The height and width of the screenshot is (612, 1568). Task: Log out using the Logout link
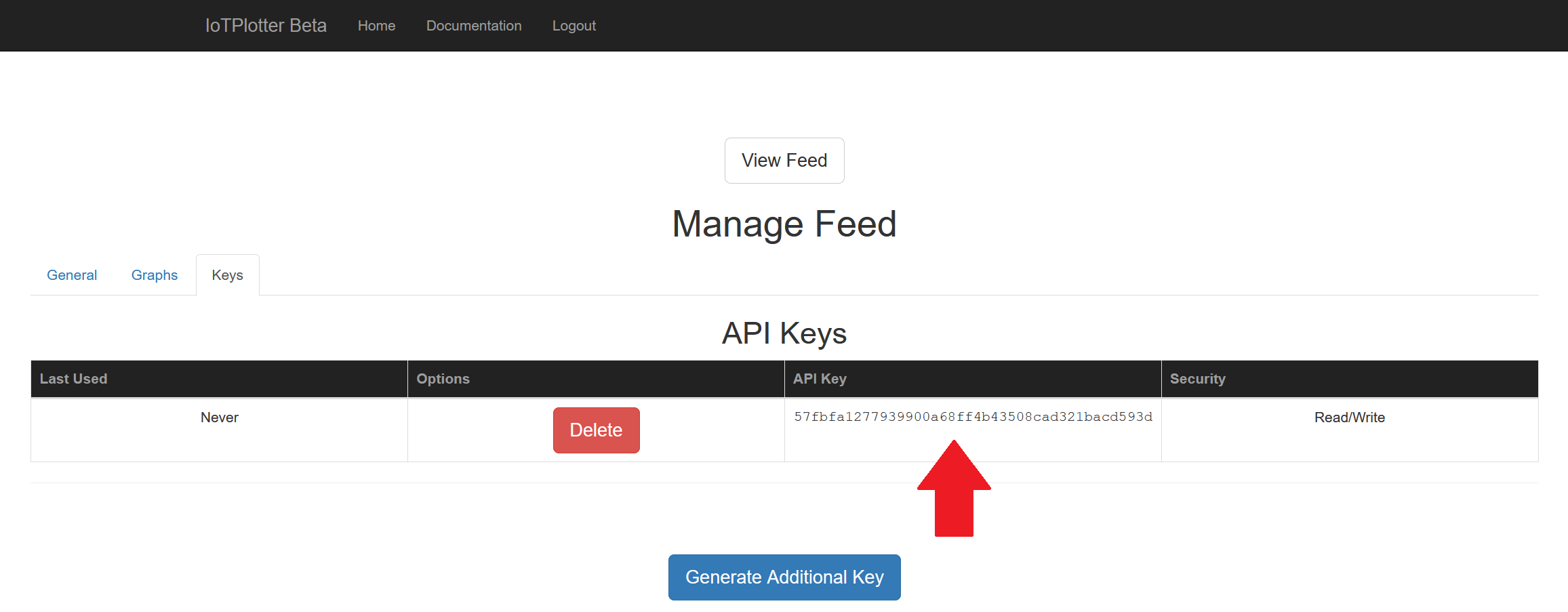pyautogui.click(x=574, y=26)
